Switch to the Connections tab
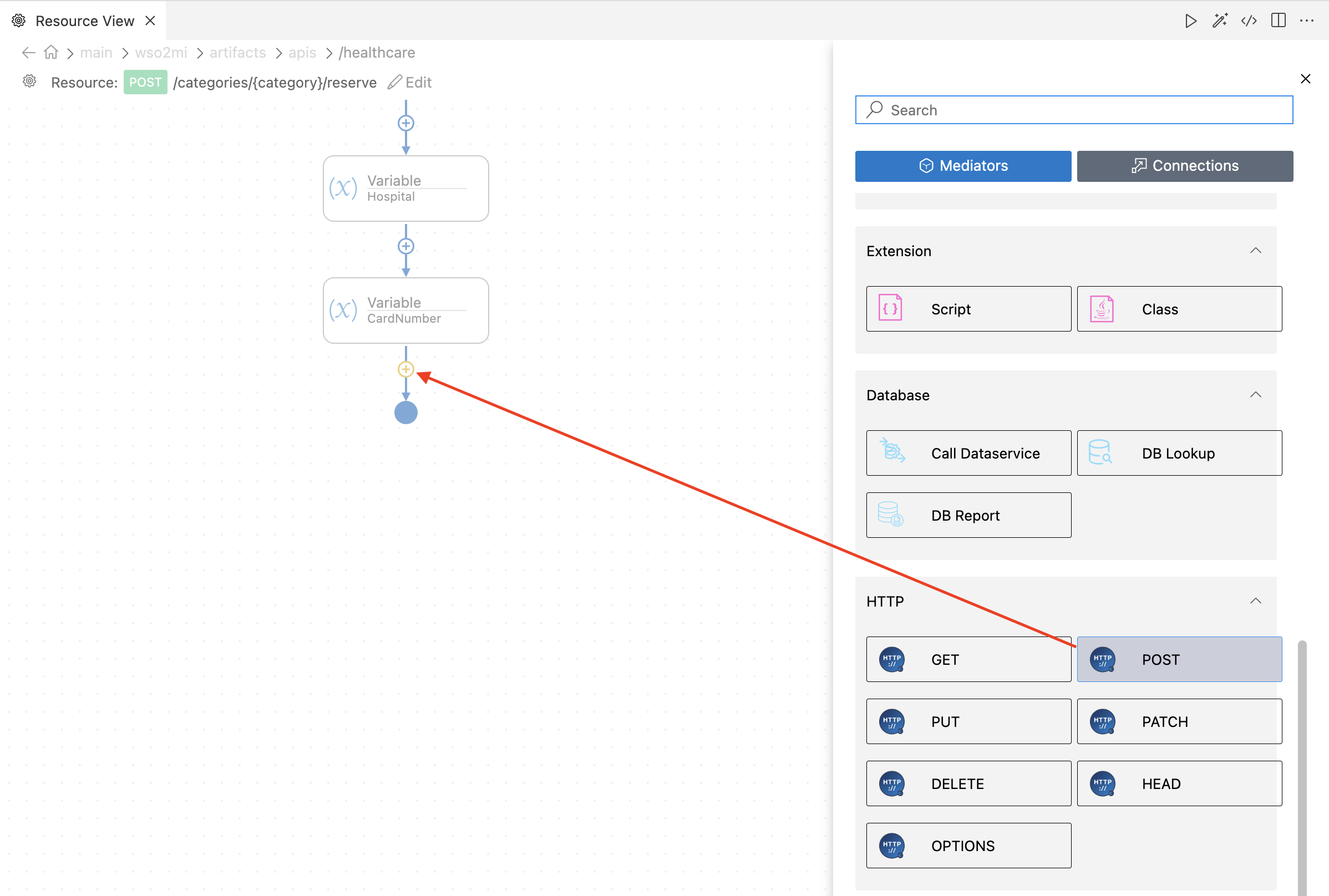This screenshot has width=1329, height=896. coord(1184,166)
